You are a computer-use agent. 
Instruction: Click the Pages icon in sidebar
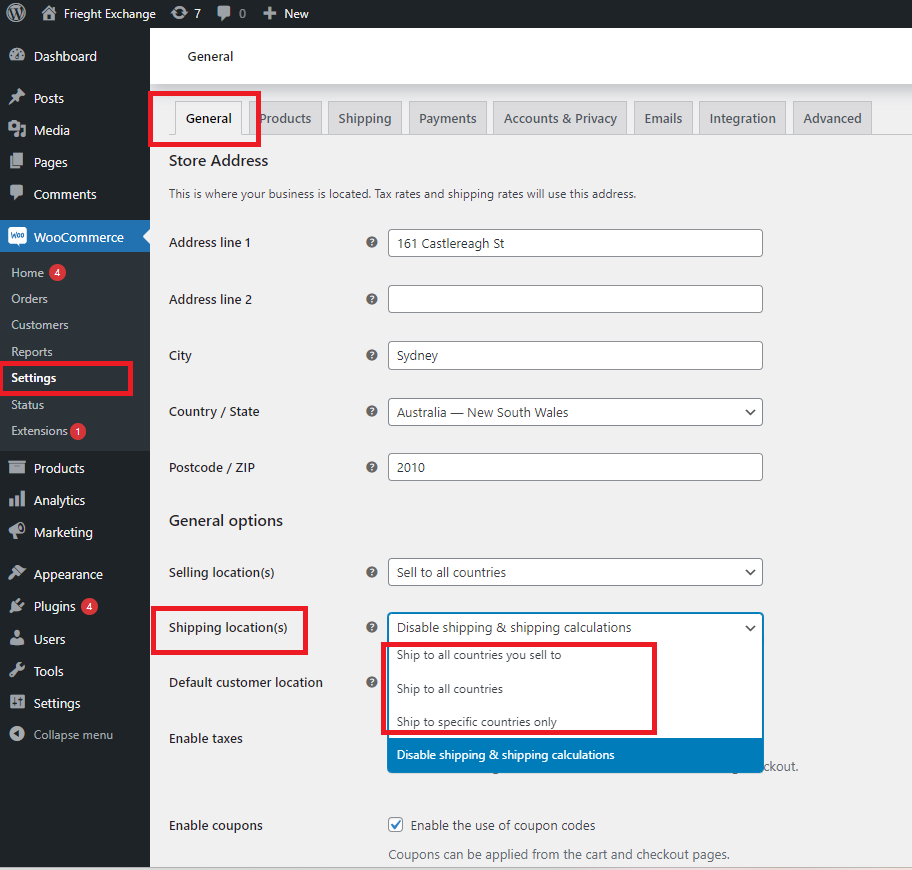(17, 161)
